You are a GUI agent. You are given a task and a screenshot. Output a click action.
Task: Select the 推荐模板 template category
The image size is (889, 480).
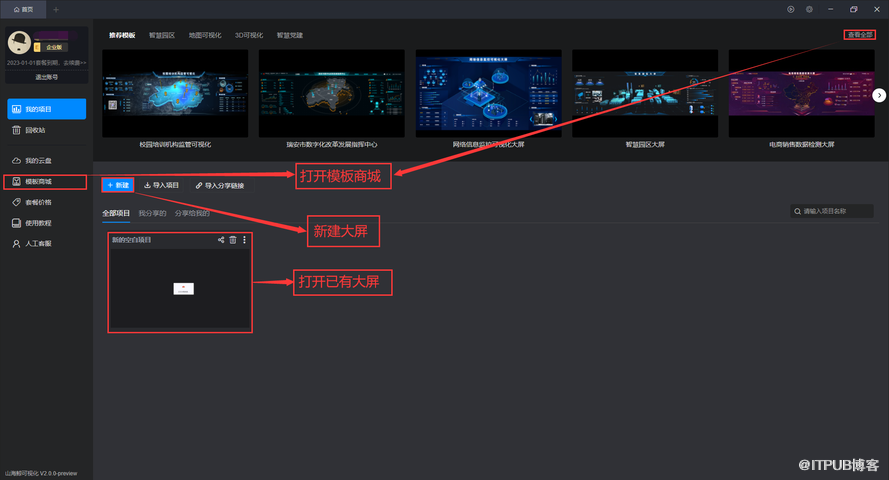coord(122,35)
